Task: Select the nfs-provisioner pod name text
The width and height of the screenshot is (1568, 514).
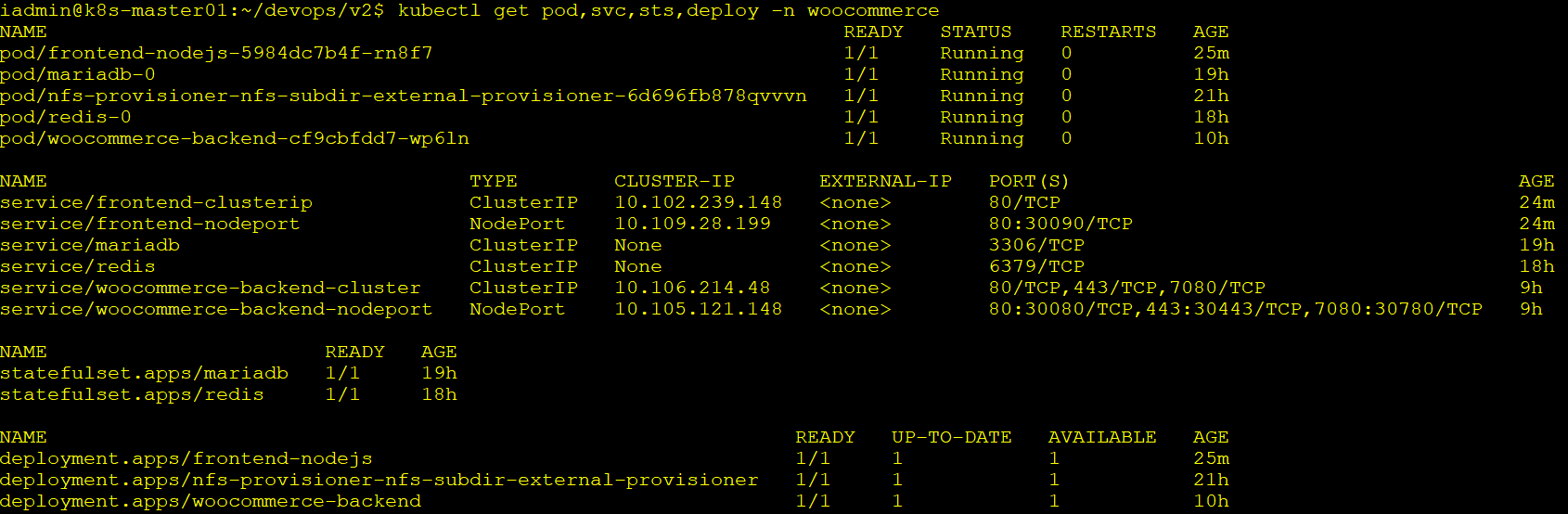Action: pyautogui.click(x=404, y=96)
